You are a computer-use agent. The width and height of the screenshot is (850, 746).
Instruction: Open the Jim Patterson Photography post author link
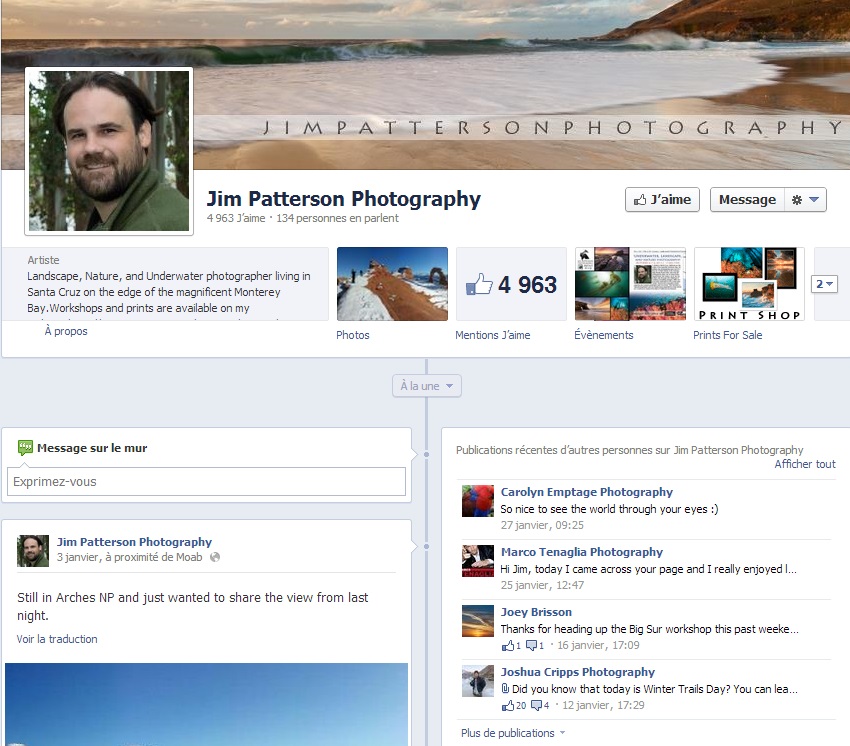pyautogui.click(x=134, y=542)
